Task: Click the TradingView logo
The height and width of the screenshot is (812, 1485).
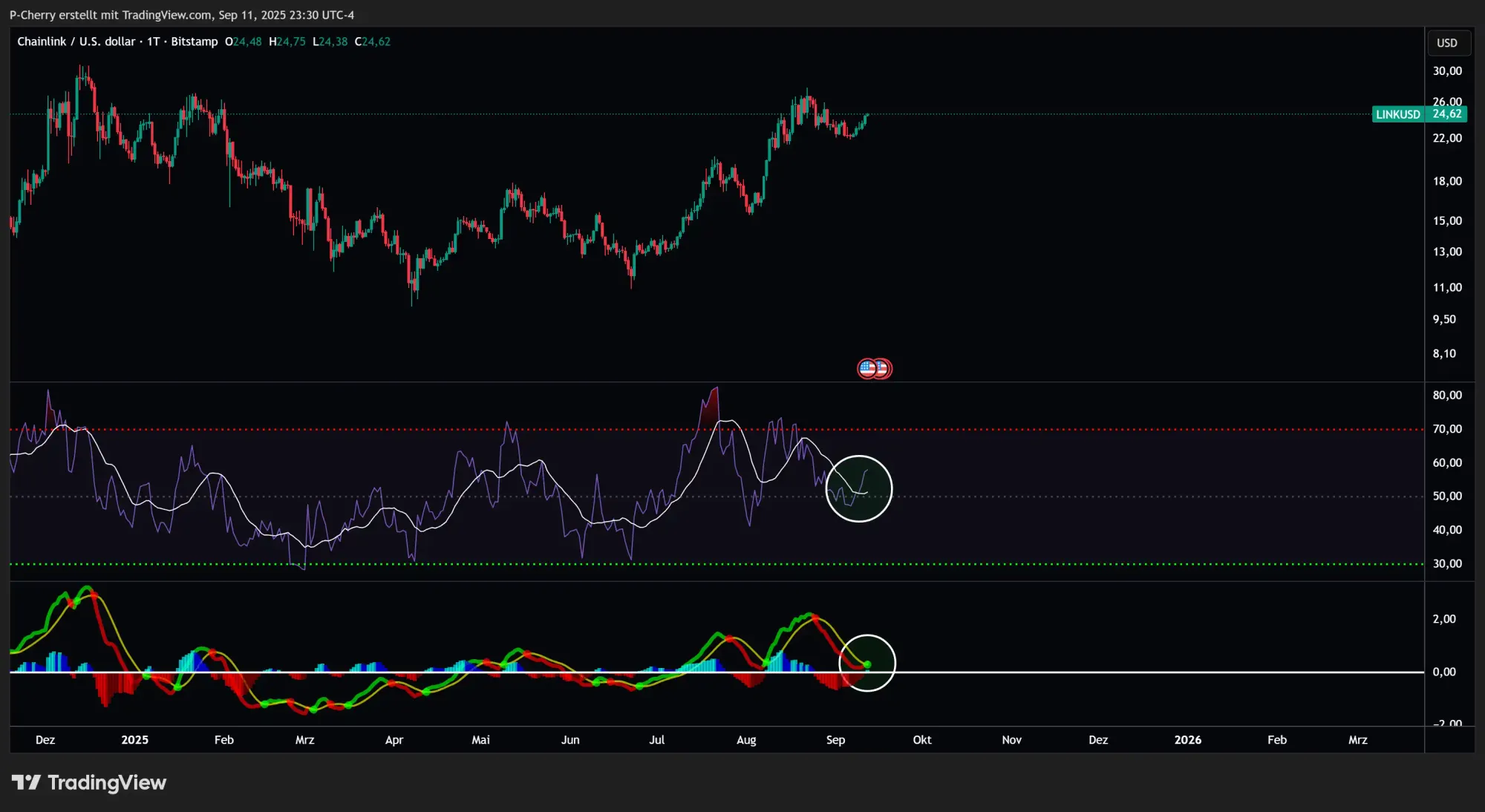Action: pos(89,782)
